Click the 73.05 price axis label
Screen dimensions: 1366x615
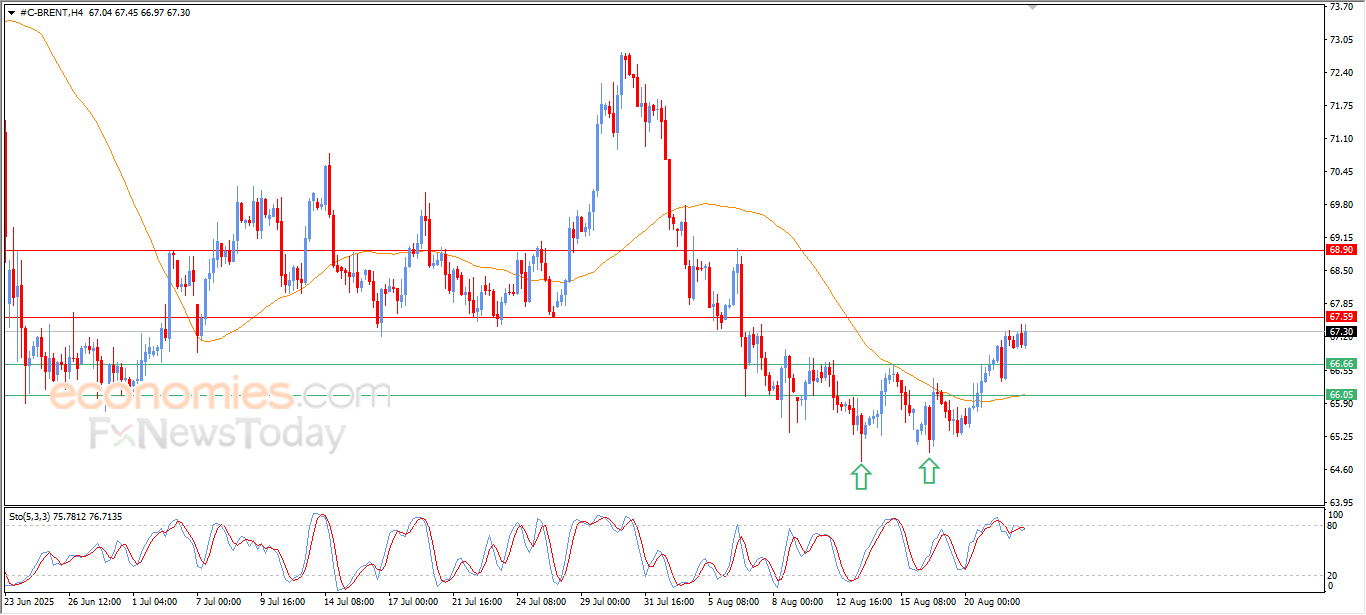pos(1341,40)
